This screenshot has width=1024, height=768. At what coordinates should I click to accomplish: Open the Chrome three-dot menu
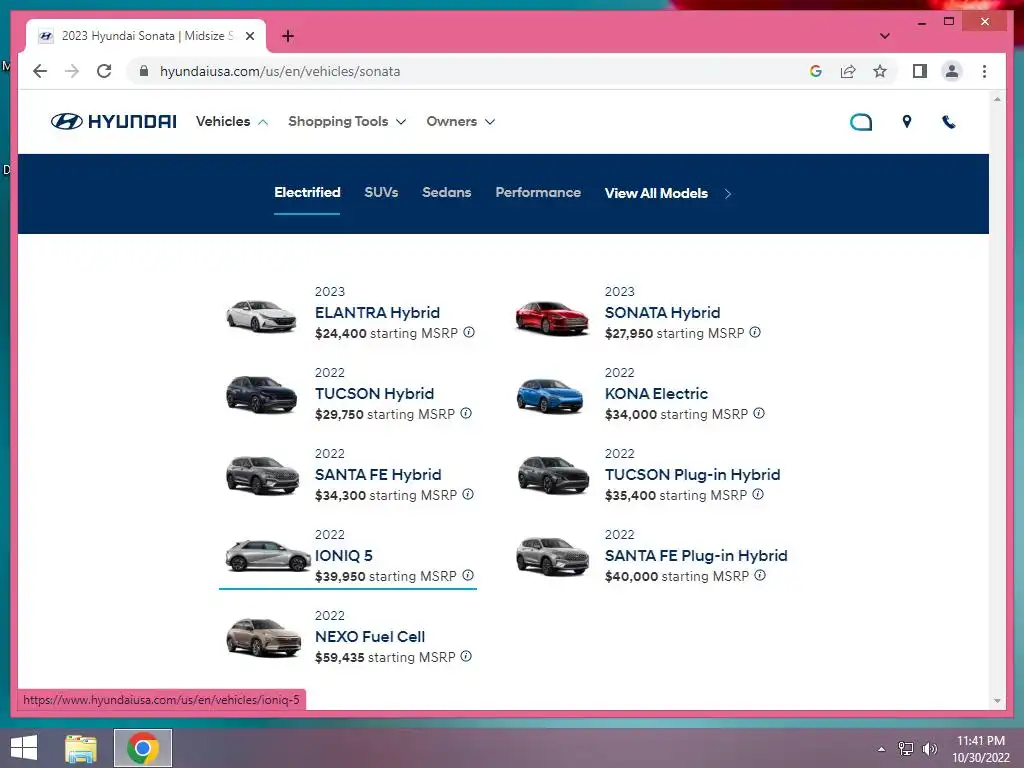click(984, 71)
